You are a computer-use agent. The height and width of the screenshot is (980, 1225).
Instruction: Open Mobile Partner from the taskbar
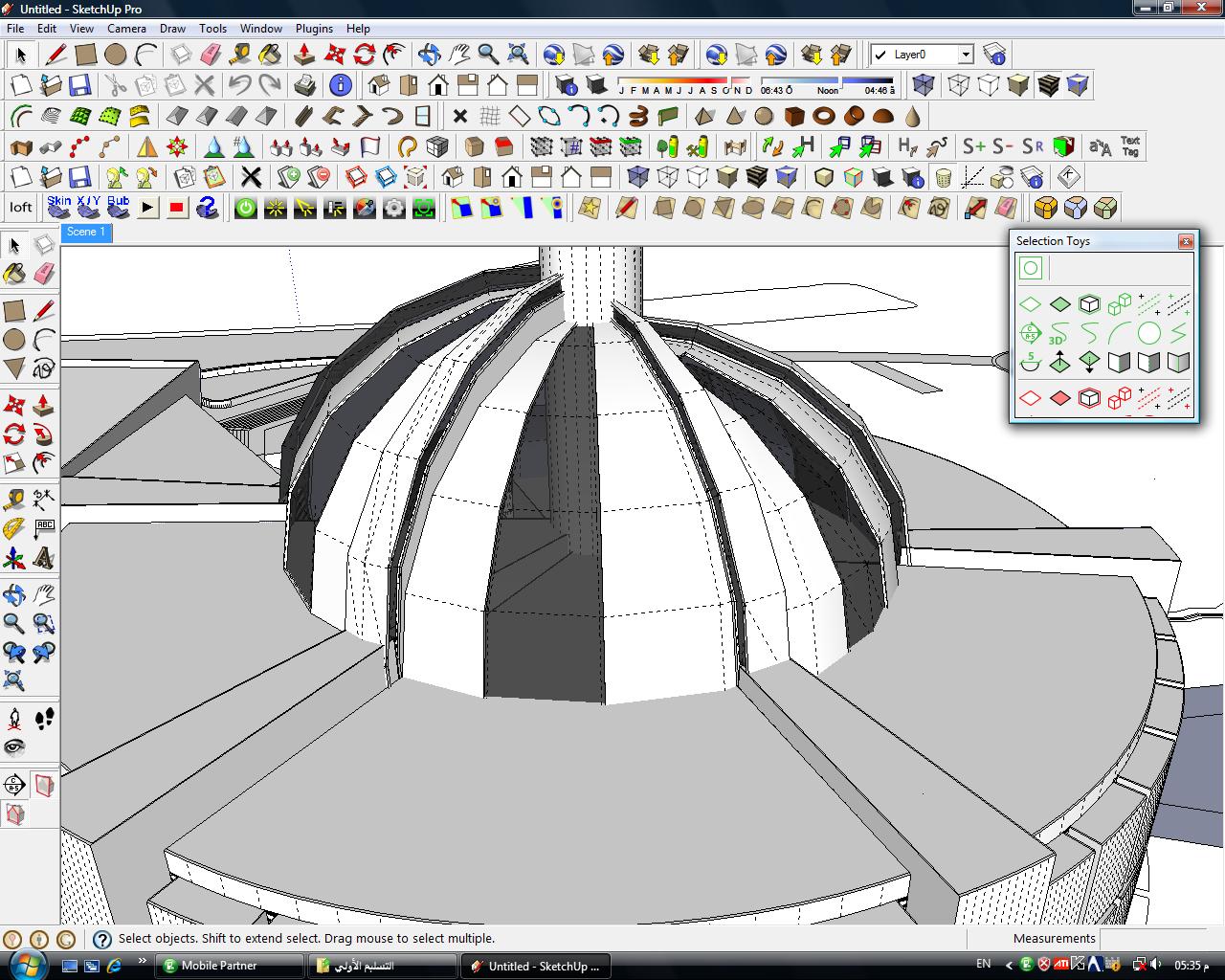pyautogui.click(x=230, y=966)
